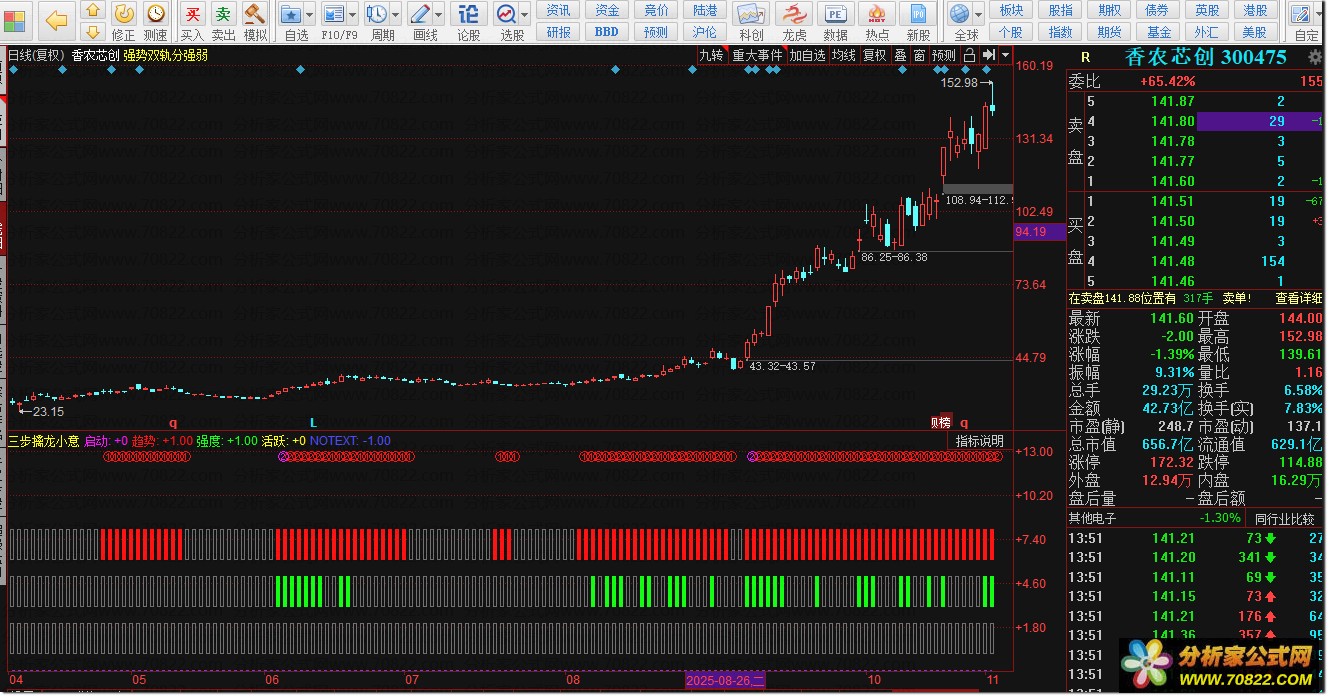
Task: Toggle the 复权 adjustment button on chart bar
Action: point(875,56)
